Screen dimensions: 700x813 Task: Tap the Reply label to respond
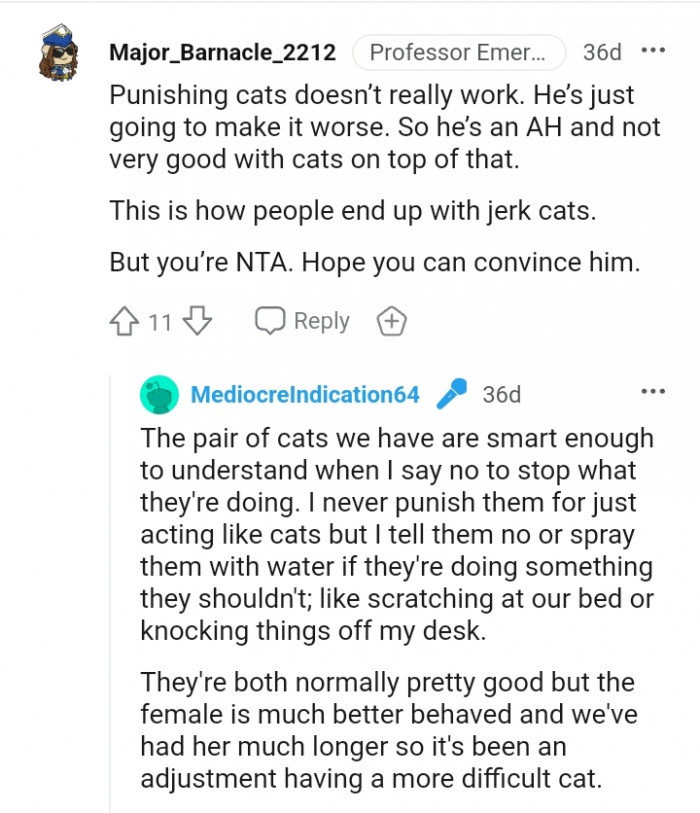320,320
